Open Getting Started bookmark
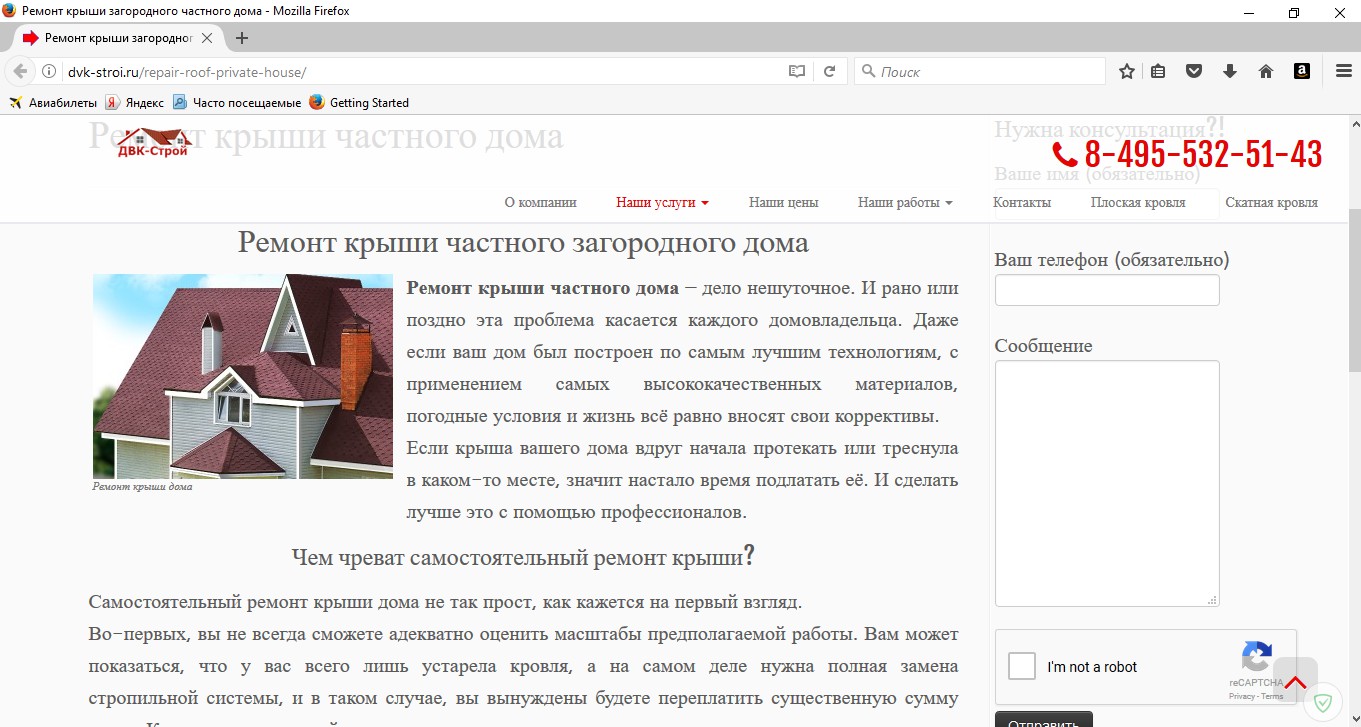 coord(359,102)
